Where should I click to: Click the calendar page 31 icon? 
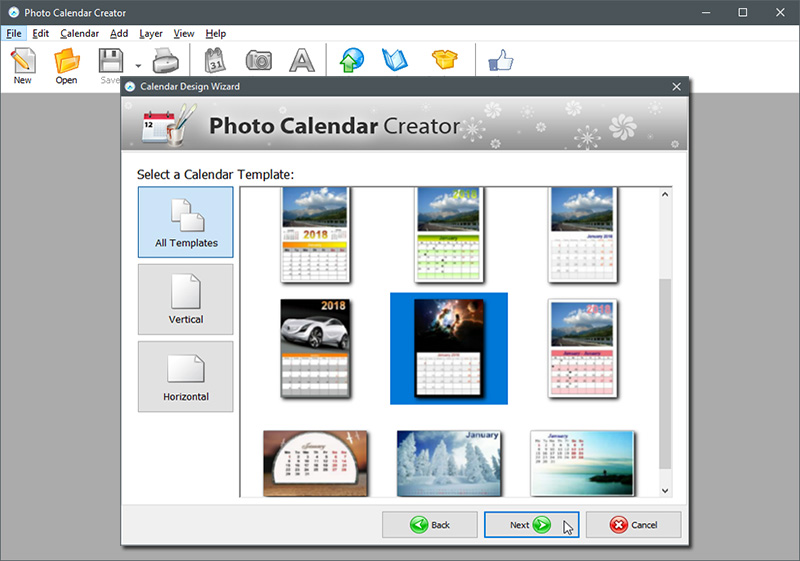[215, 61]
